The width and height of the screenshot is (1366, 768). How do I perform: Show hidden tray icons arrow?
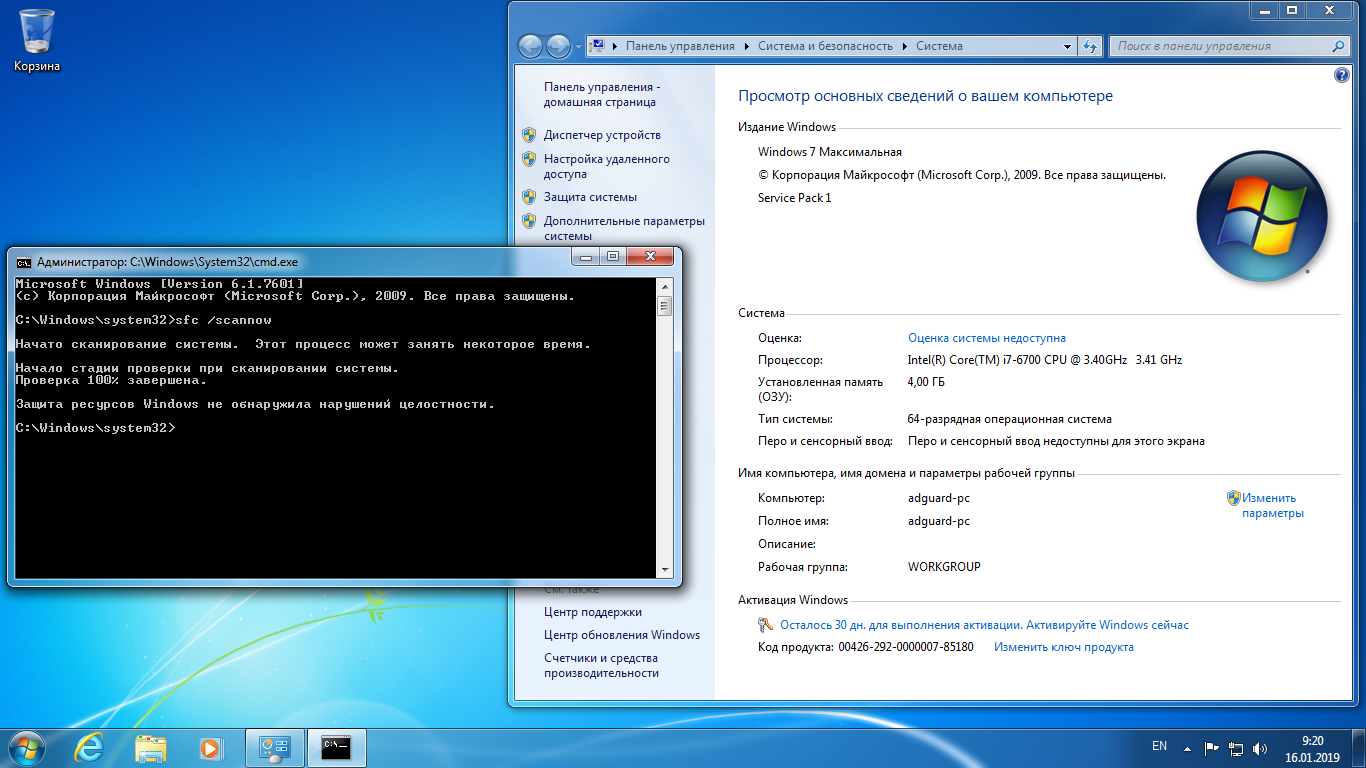[1187, 747]
